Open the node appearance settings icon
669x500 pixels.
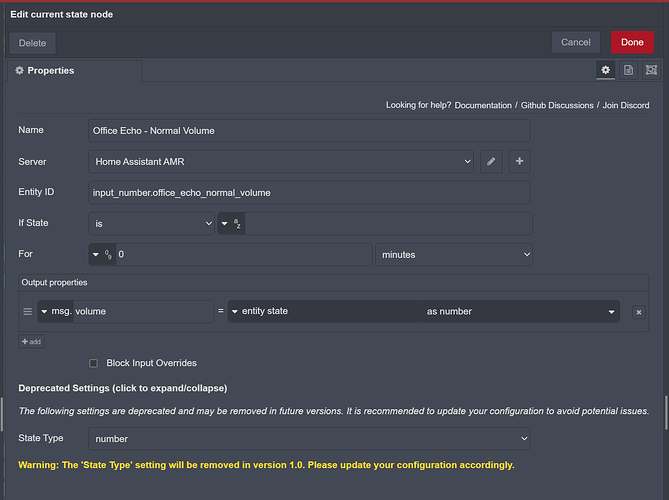pyautogui.click(x=651, y=70)
